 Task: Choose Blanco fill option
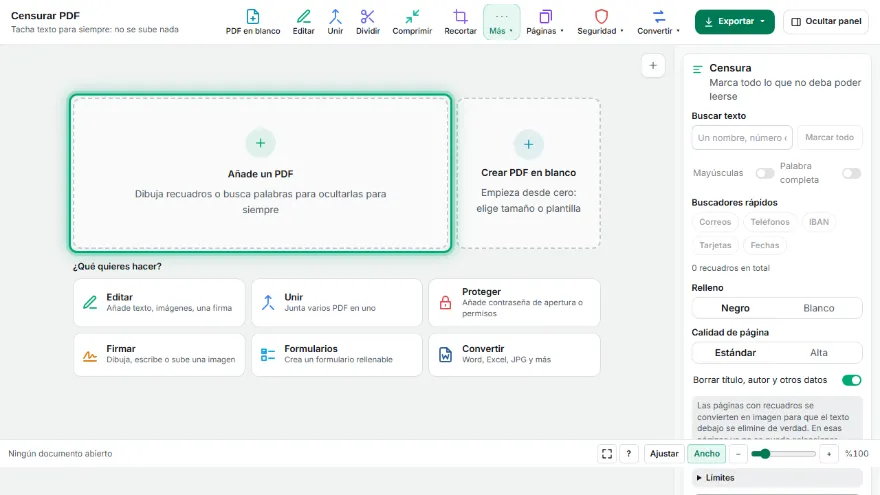click(818, 308)
